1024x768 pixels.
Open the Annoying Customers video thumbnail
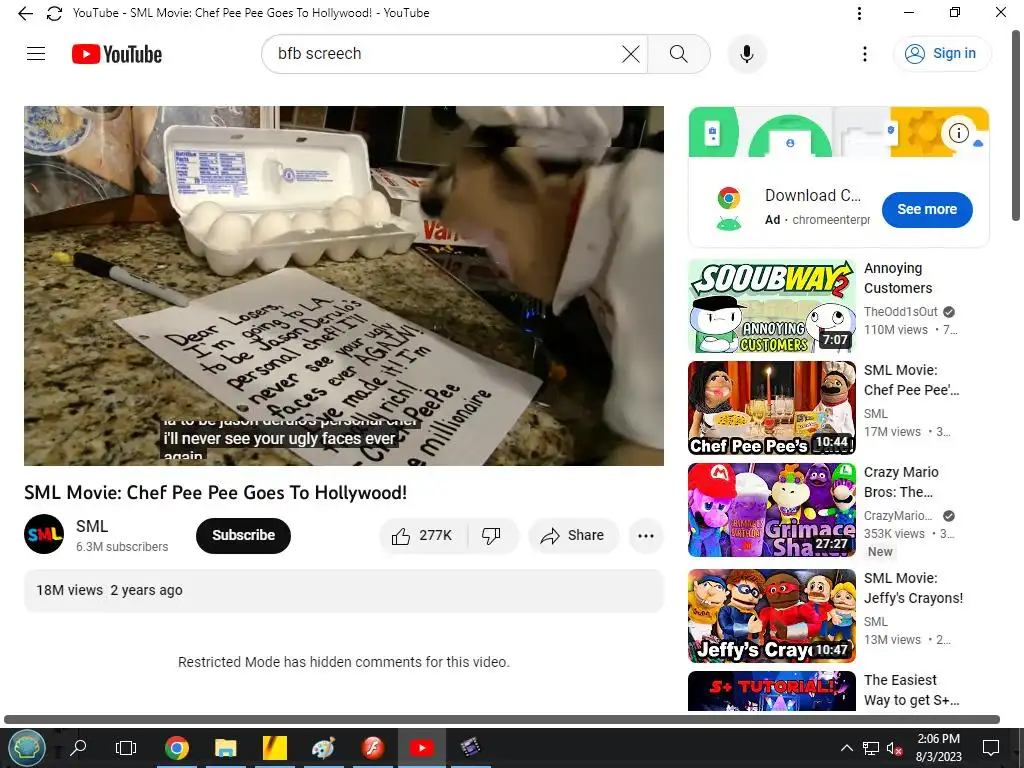tap(772, 306)
